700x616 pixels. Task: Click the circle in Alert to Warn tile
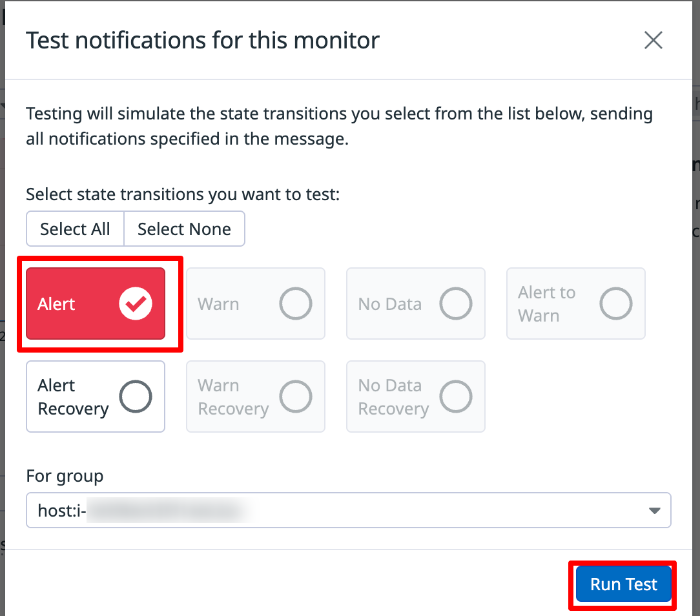click(x=615, y=304)
